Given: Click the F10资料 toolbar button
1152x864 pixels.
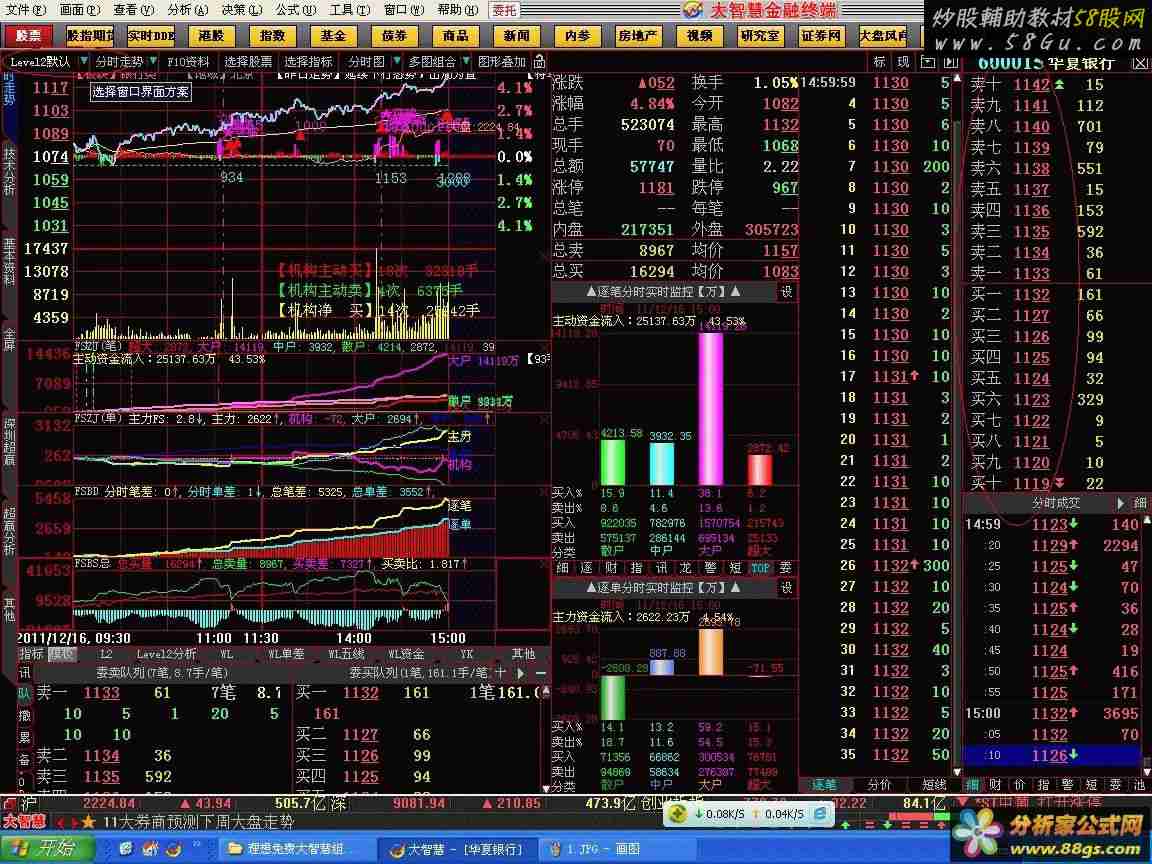Looking at the screenshot, I should [188, 62].
